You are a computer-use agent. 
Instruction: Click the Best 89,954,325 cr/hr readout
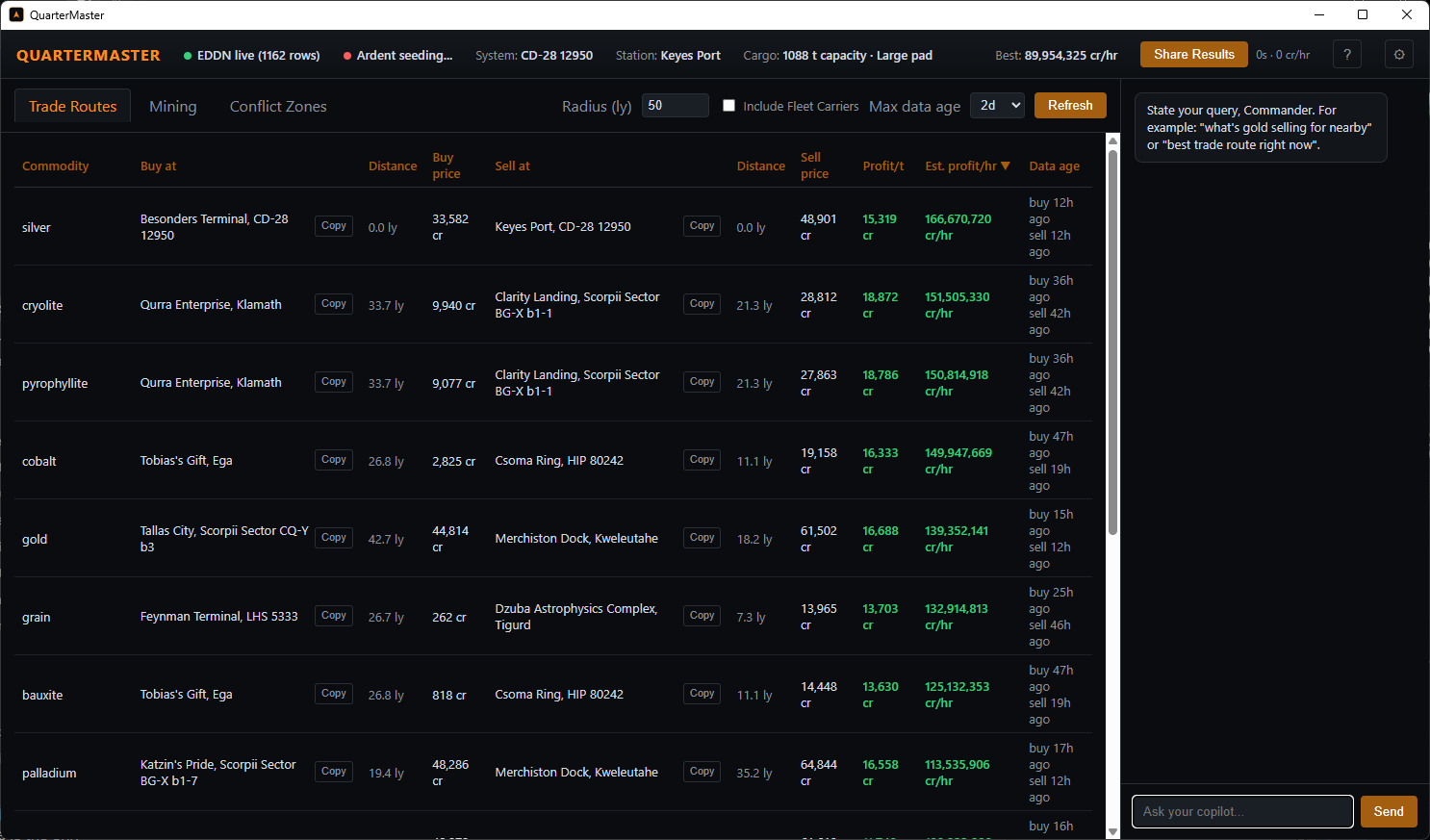point(1056,56)
